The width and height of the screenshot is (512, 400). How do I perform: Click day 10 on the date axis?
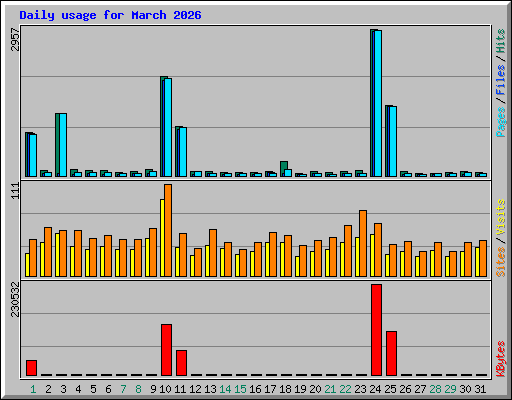[165, 389]
